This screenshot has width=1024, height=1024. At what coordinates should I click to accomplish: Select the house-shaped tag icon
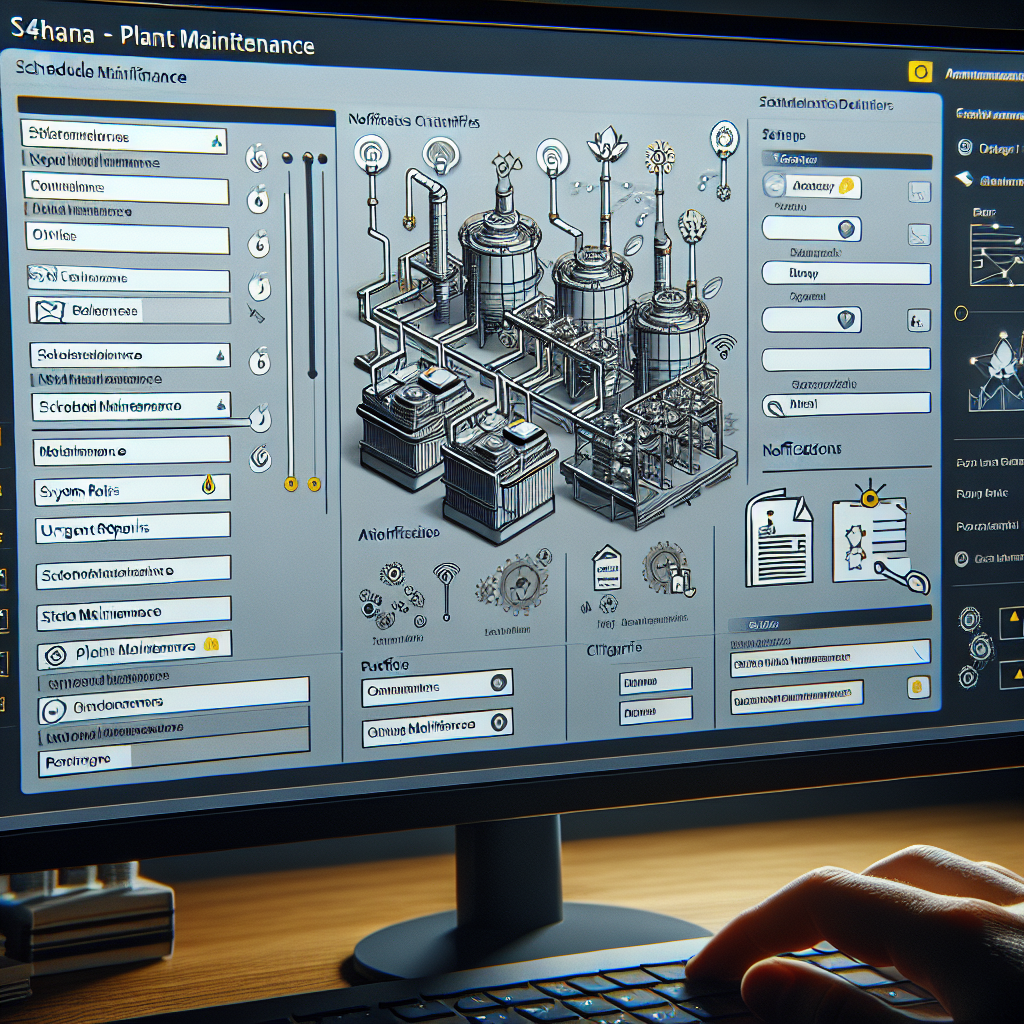coord(606,565)
